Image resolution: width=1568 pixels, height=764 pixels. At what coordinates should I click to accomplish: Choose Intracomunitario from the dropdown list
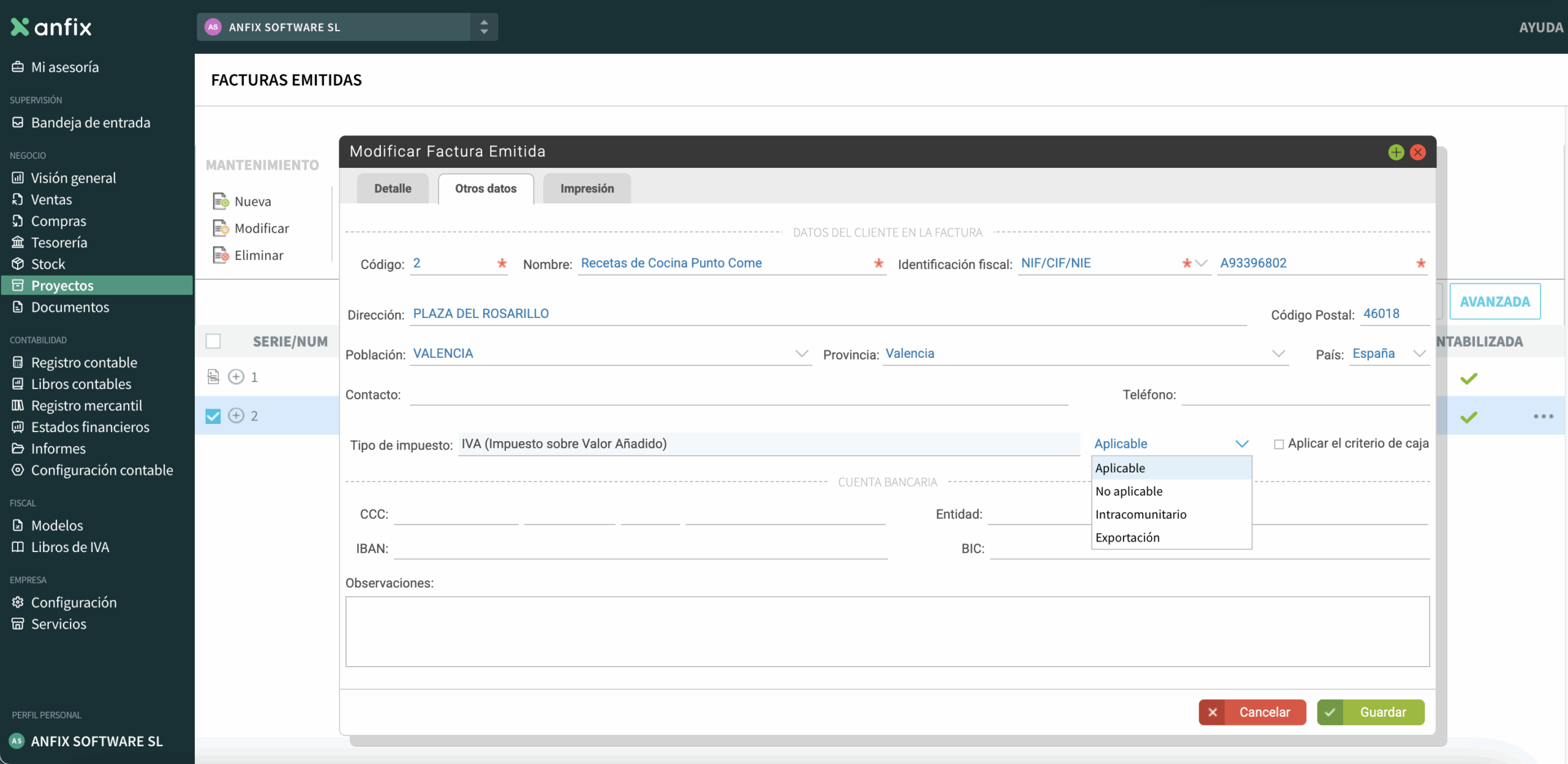1140,515
